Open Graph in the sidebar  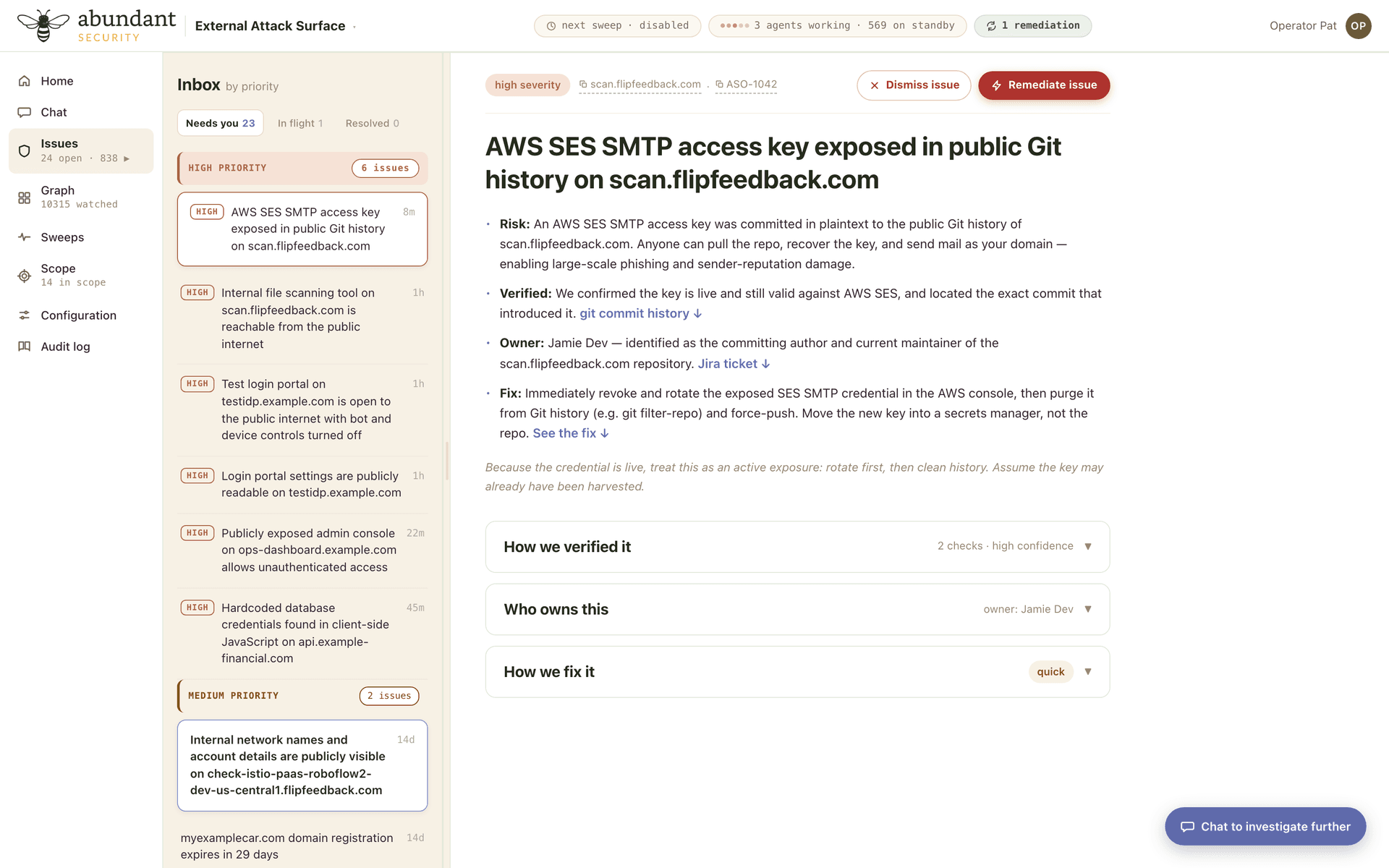81,197
